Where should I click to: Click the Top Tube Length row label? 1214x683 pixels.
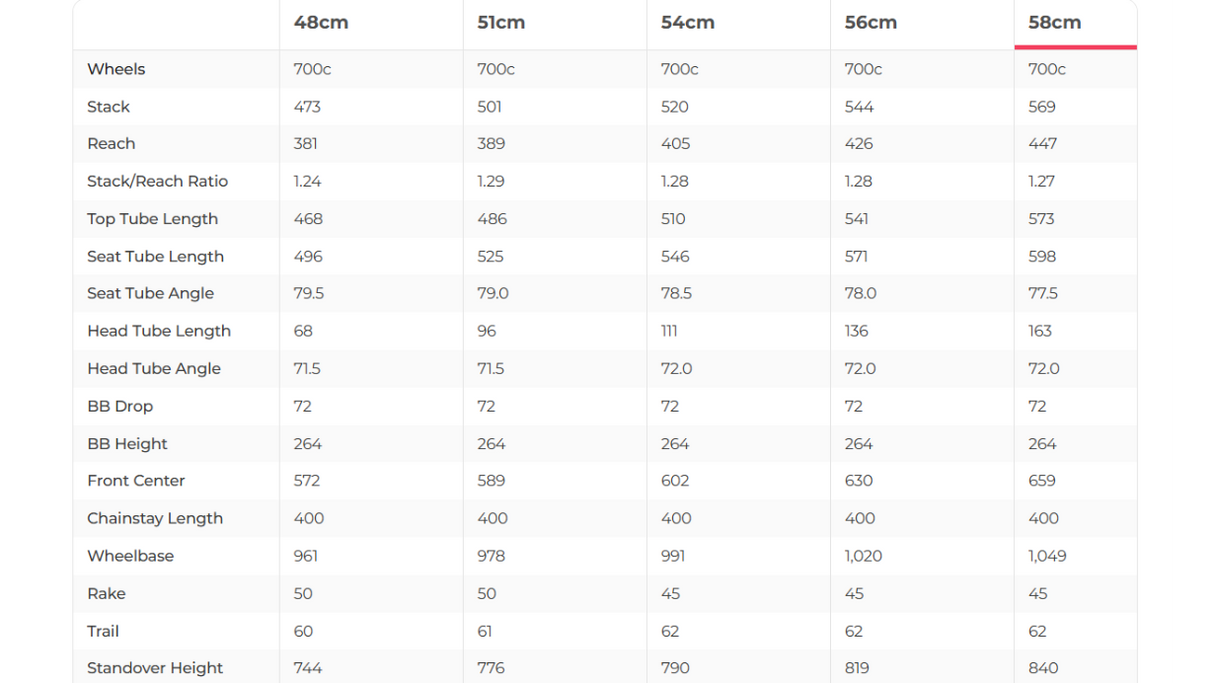(152, 219)
